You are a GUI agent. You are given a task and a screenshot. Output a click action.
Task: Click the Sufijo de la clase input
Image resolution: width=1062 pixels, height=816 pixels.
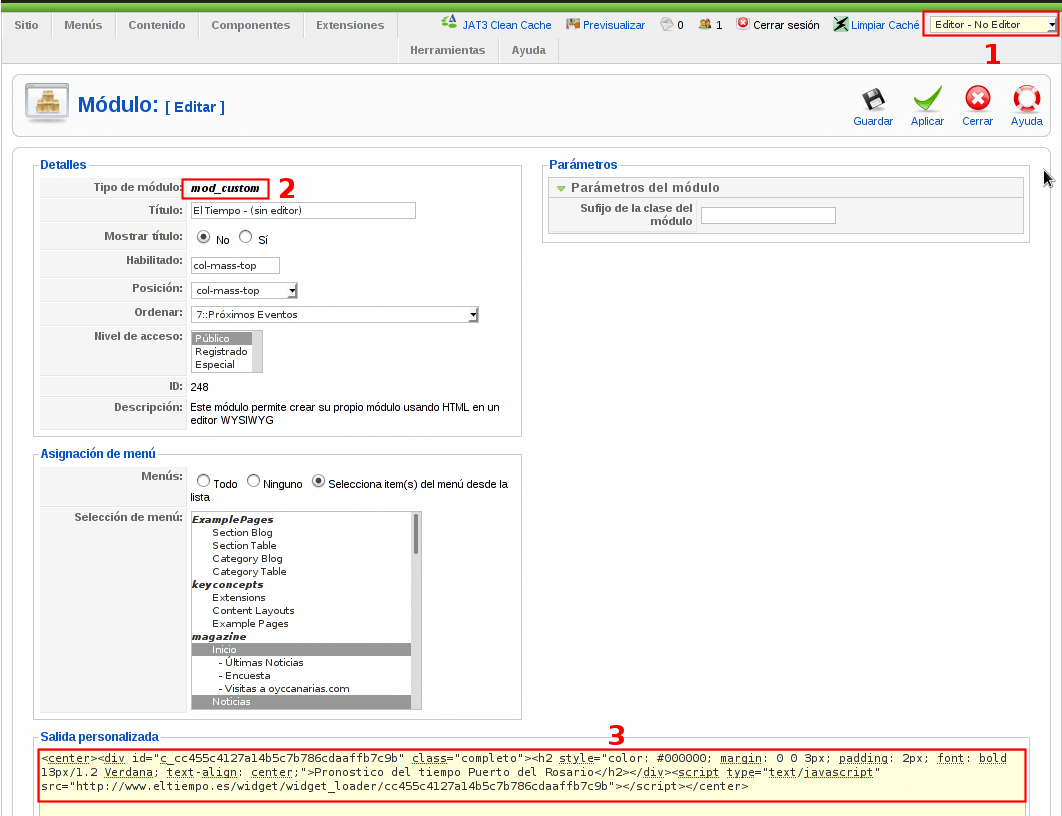pyautogui.click(x=768, y=215)
